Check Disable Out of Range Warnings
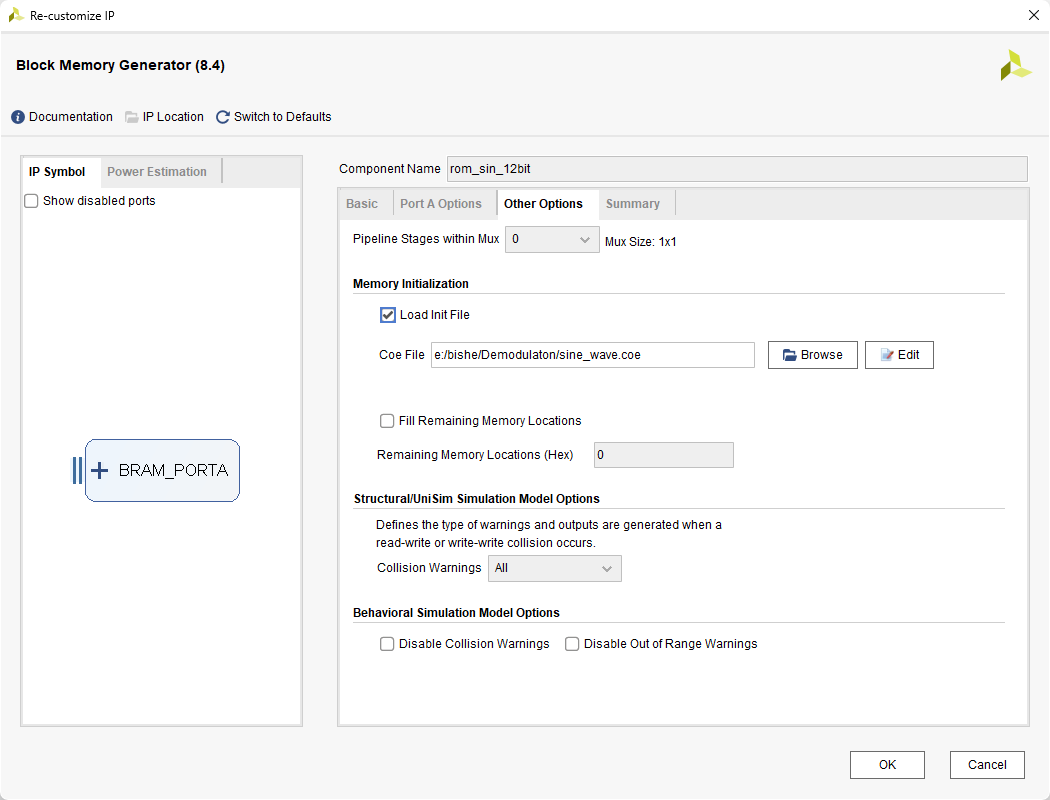Screen dimensions: 1050x800 [572, 643]
